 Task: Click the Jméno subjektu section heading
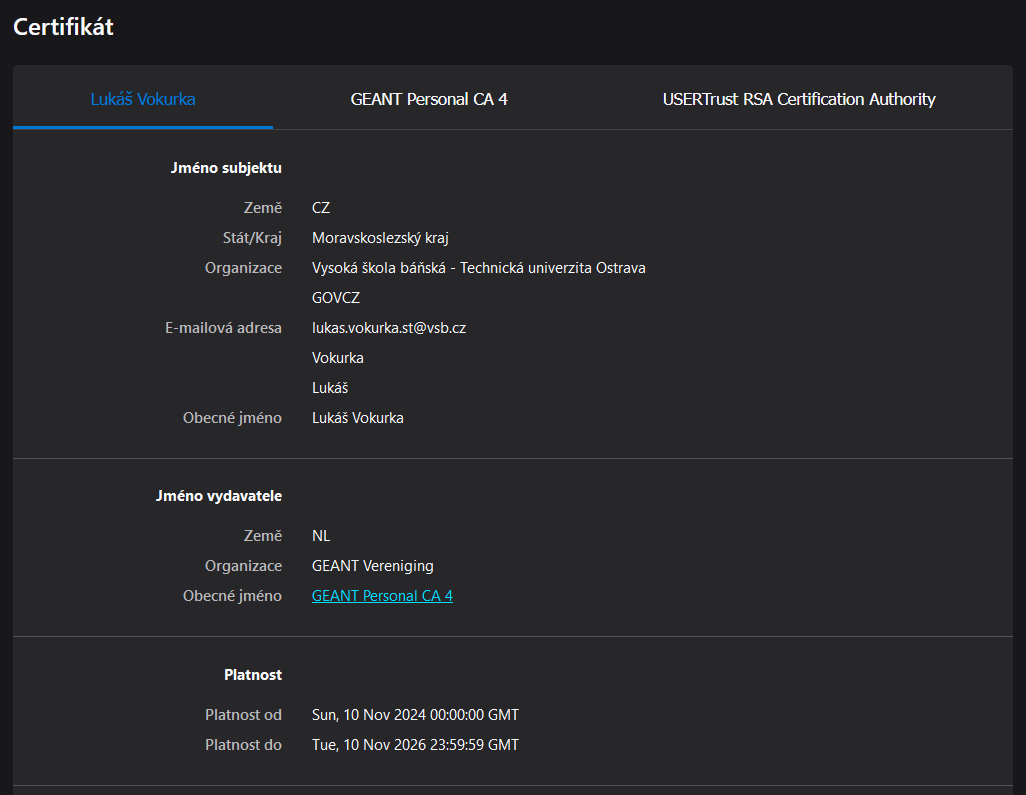click(x=226, y=168)
